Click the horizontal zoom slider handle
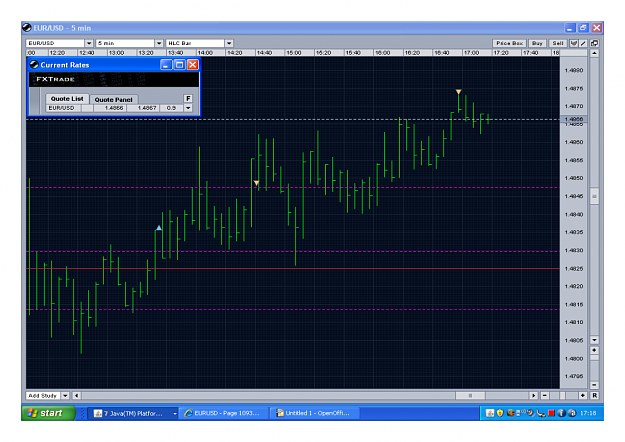Screen dimensions: 625x442 pyautogui.click(x=562, y=395)
